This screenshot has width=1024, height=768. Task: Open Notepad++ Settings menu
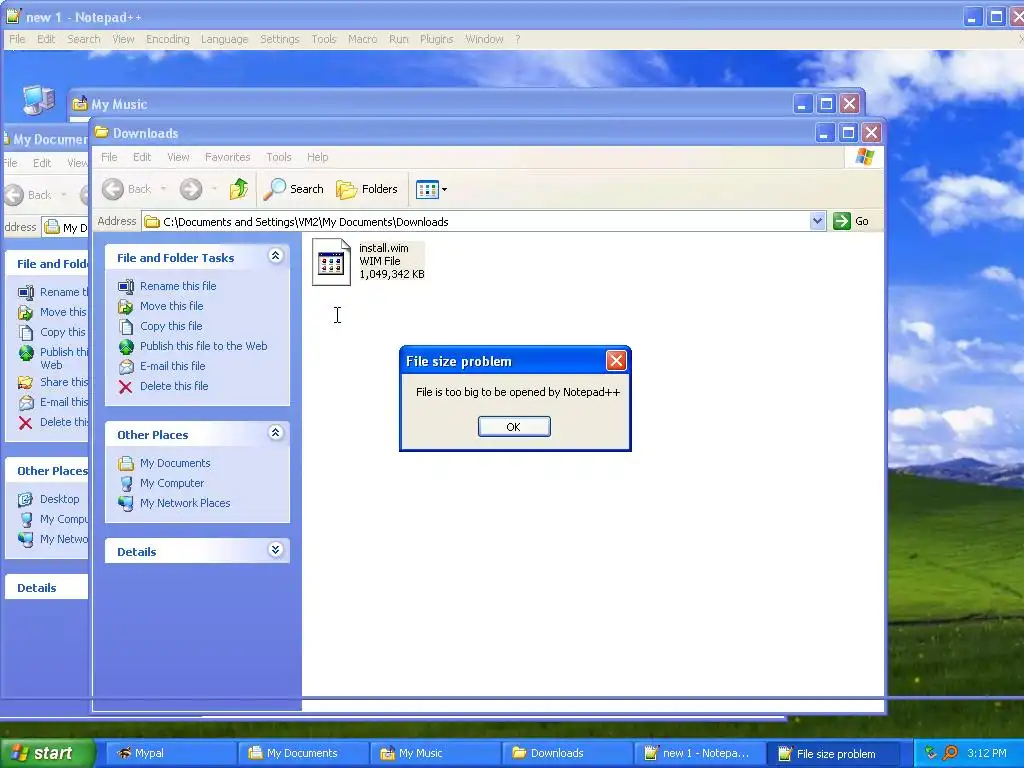point(280,39)
